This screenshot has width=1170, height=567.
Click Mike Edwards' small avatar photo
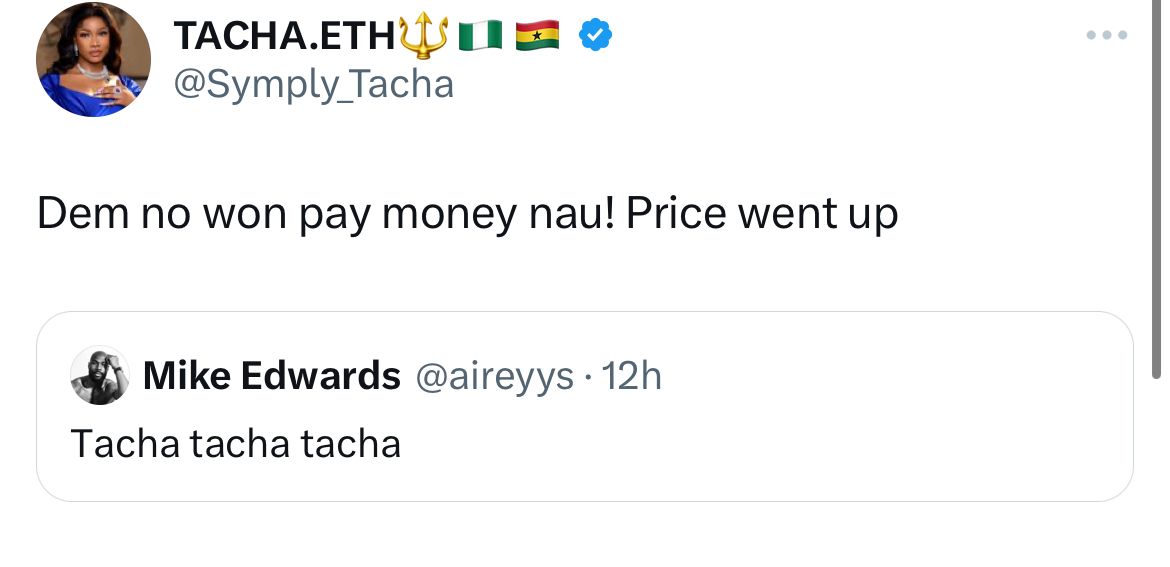(100, 375)
